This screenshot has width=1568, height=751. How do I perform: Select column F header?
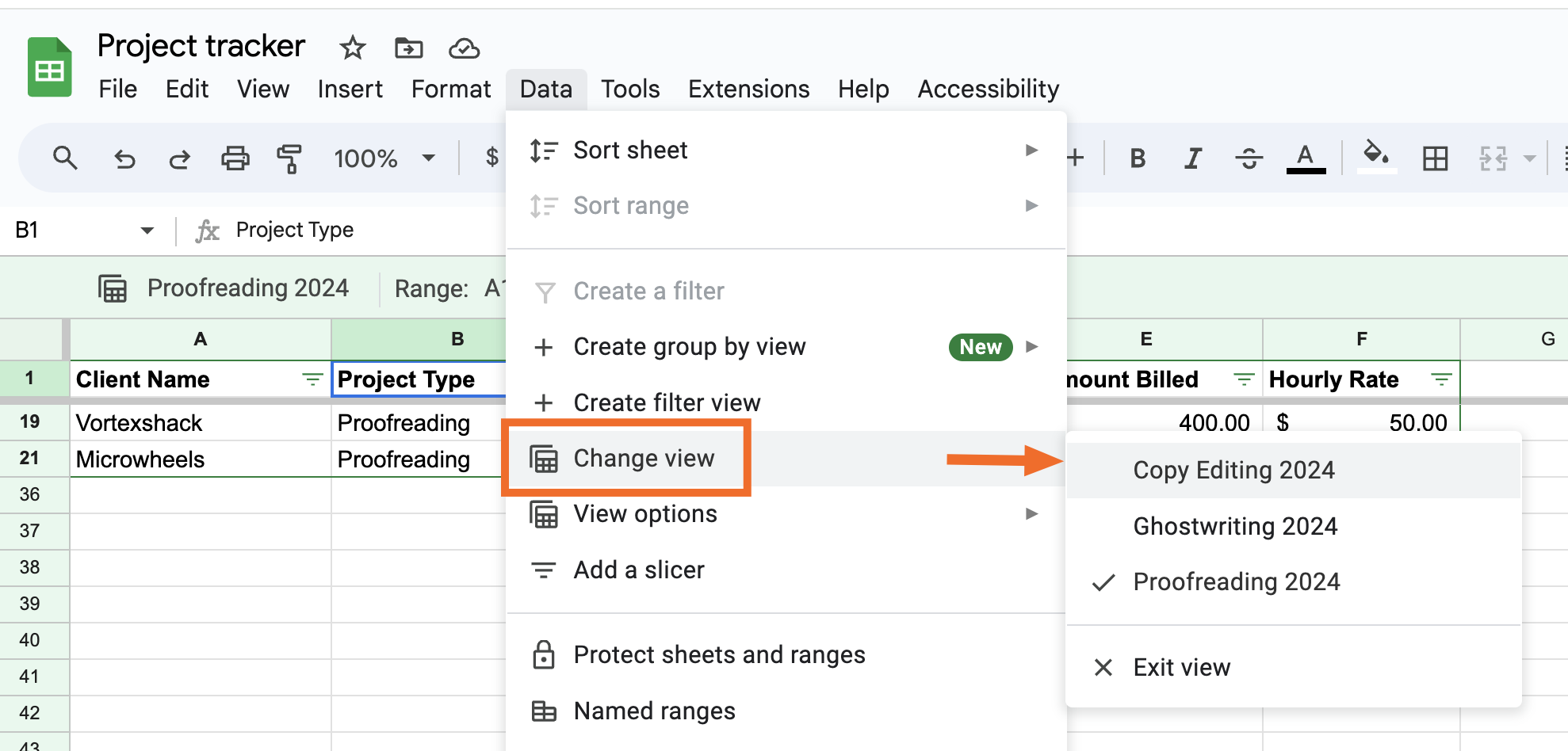(1361, 339)
